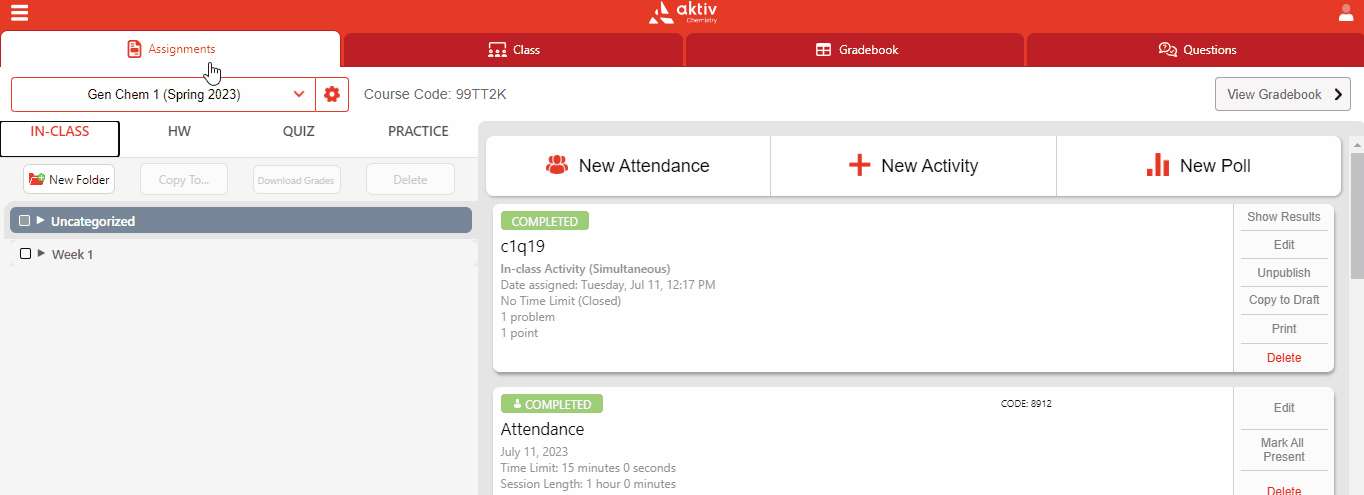Click the View Gradebook button
Screen dimensions: 1364x495
pyautogui.click(x=1282, y=95)
